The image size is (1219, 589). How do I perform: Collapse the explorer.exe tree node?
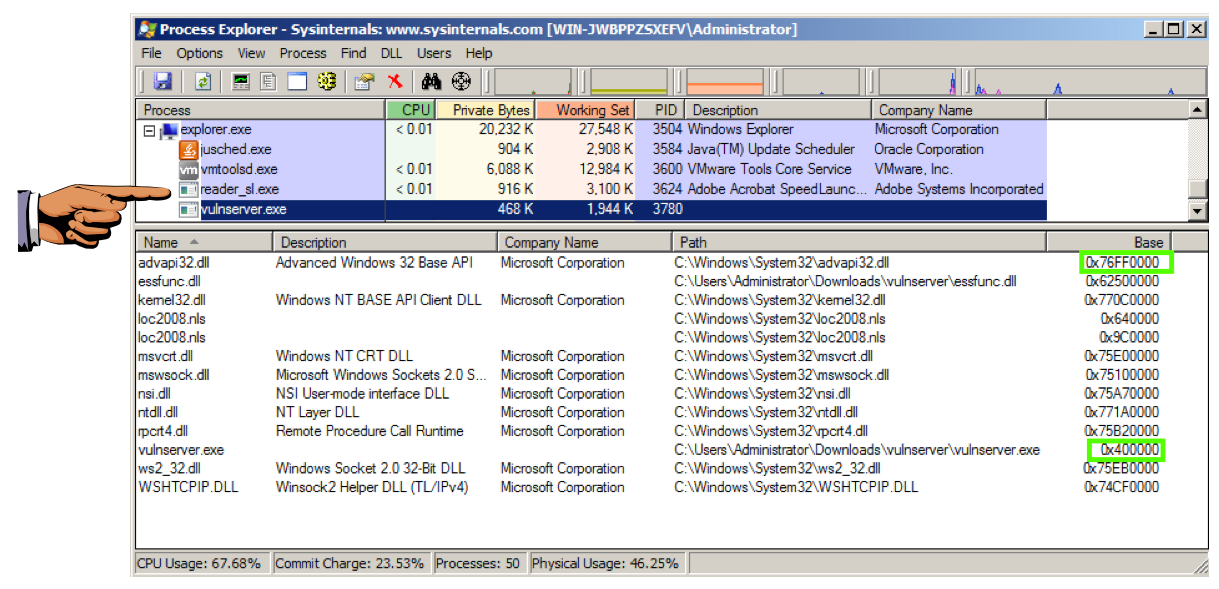(149, 130)
